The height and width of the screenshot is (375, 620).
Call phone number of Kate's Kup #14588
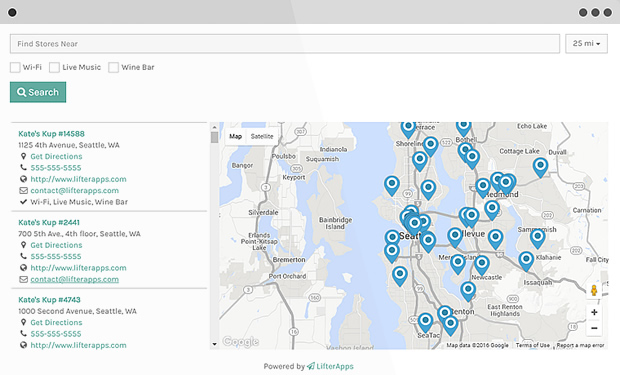coord(56,168)
